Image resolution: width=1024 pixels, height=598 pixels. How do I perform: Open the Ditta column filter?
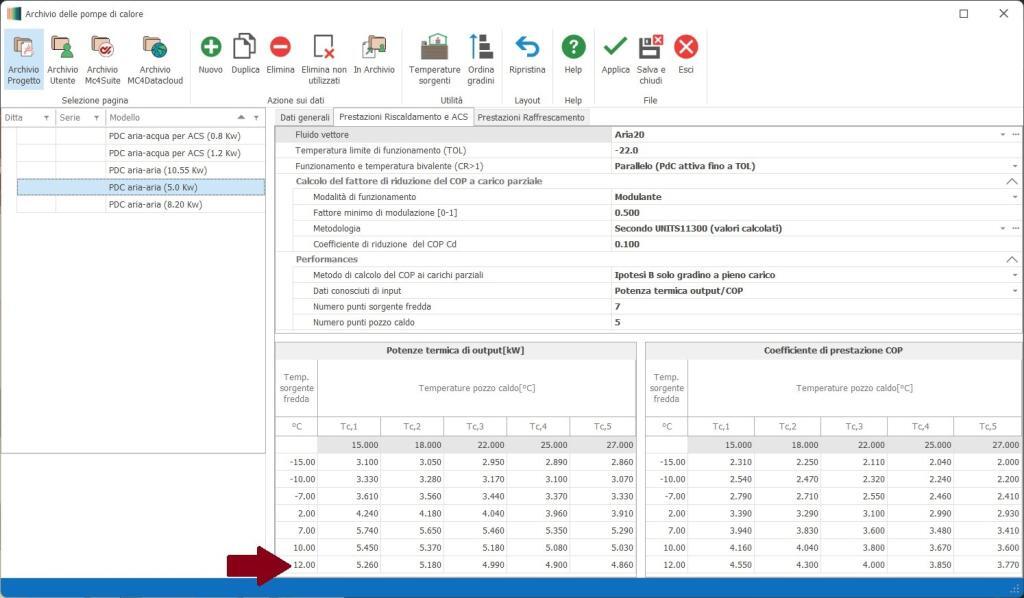pos(46,118)
